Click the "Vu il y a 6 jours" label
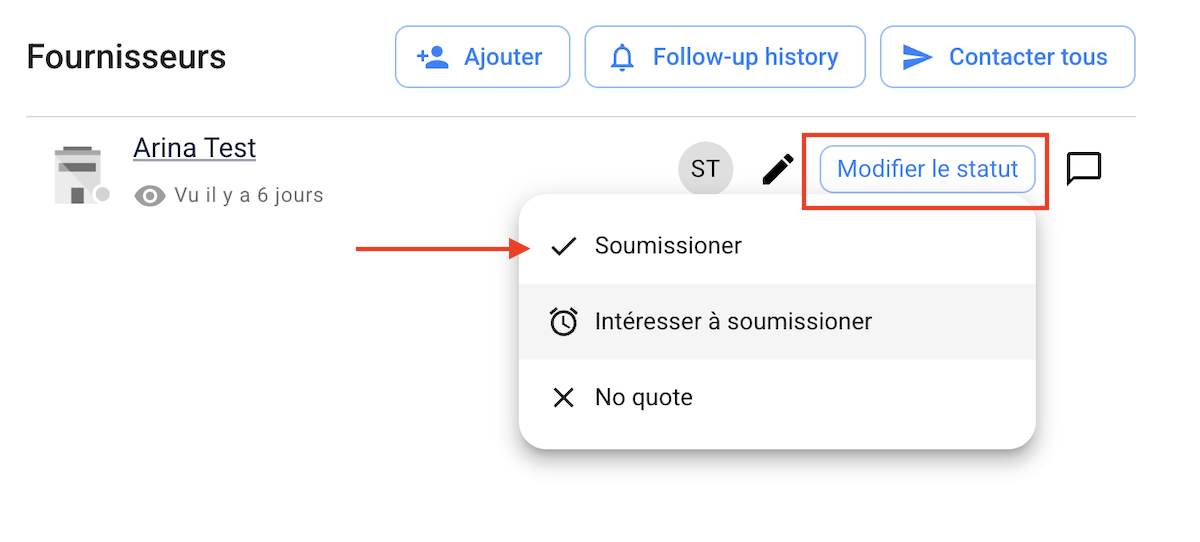 [x=249, y=196]
